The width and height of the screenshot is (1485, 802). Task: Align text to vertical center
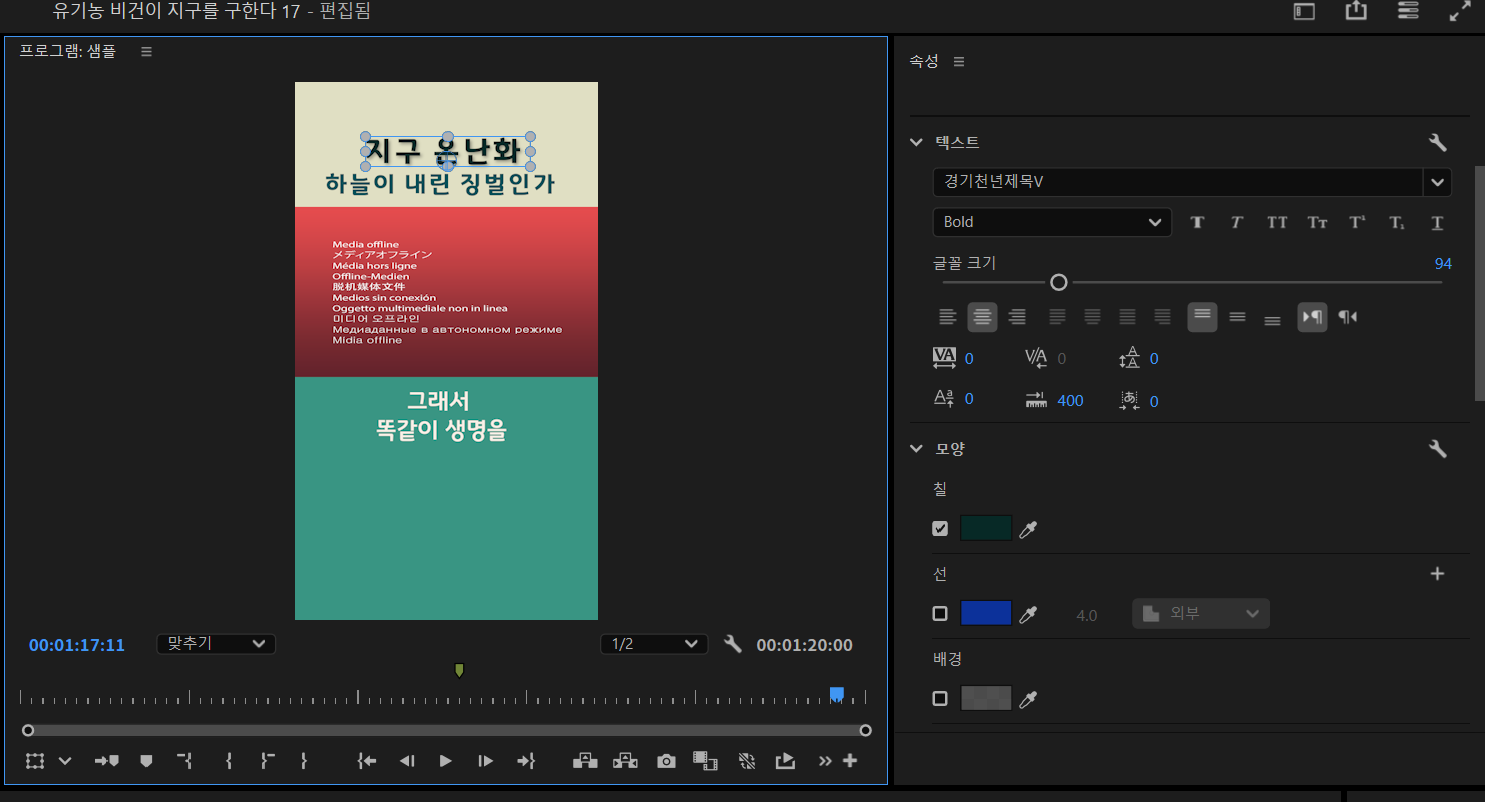[1237, 317]
